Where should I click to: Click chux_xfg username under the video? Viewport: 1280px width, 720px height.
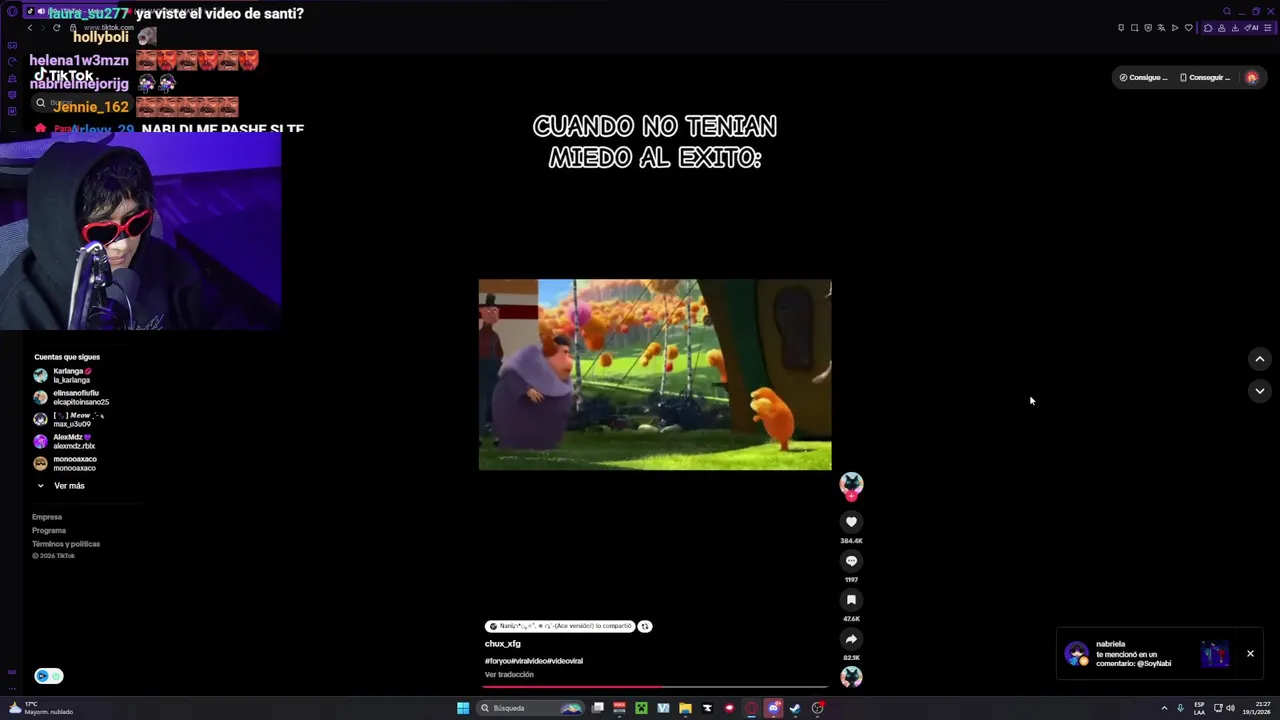pyautogui.click(x=503, y=644)
